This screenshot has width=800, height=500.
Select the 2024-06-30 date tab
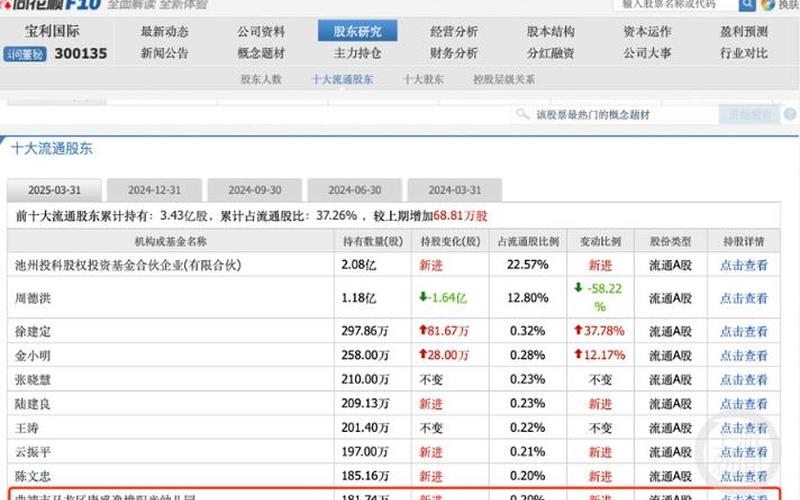click(355, 190)
